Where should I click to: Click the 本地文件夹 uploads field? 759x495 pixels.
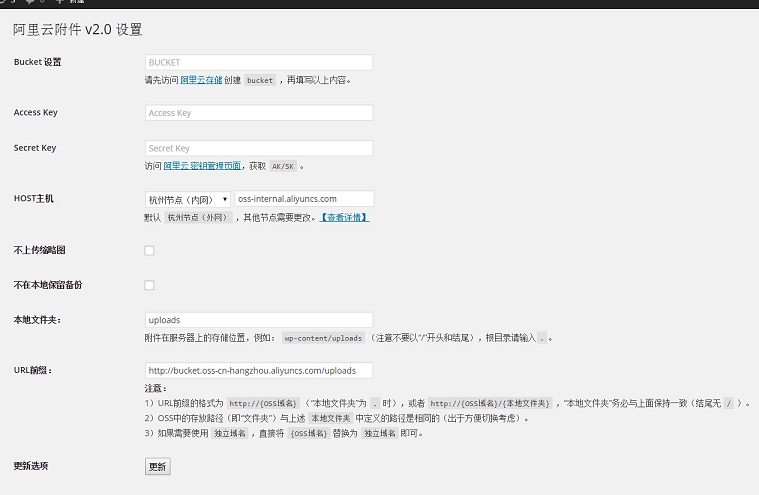(258, 320)
